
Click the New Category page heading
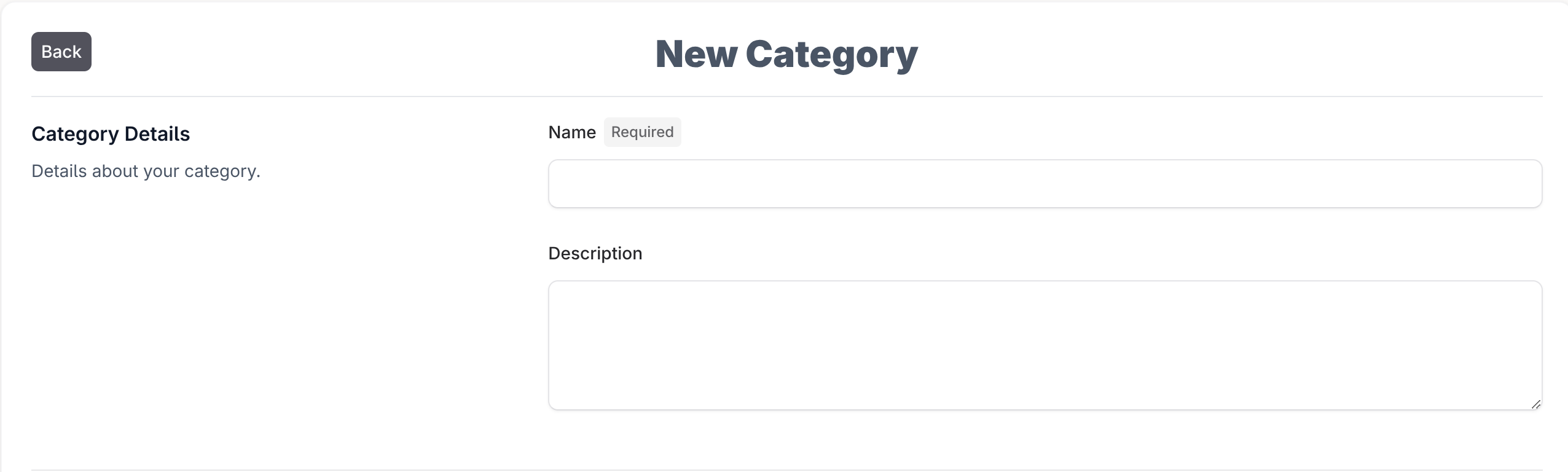click(x=786, y=54)
